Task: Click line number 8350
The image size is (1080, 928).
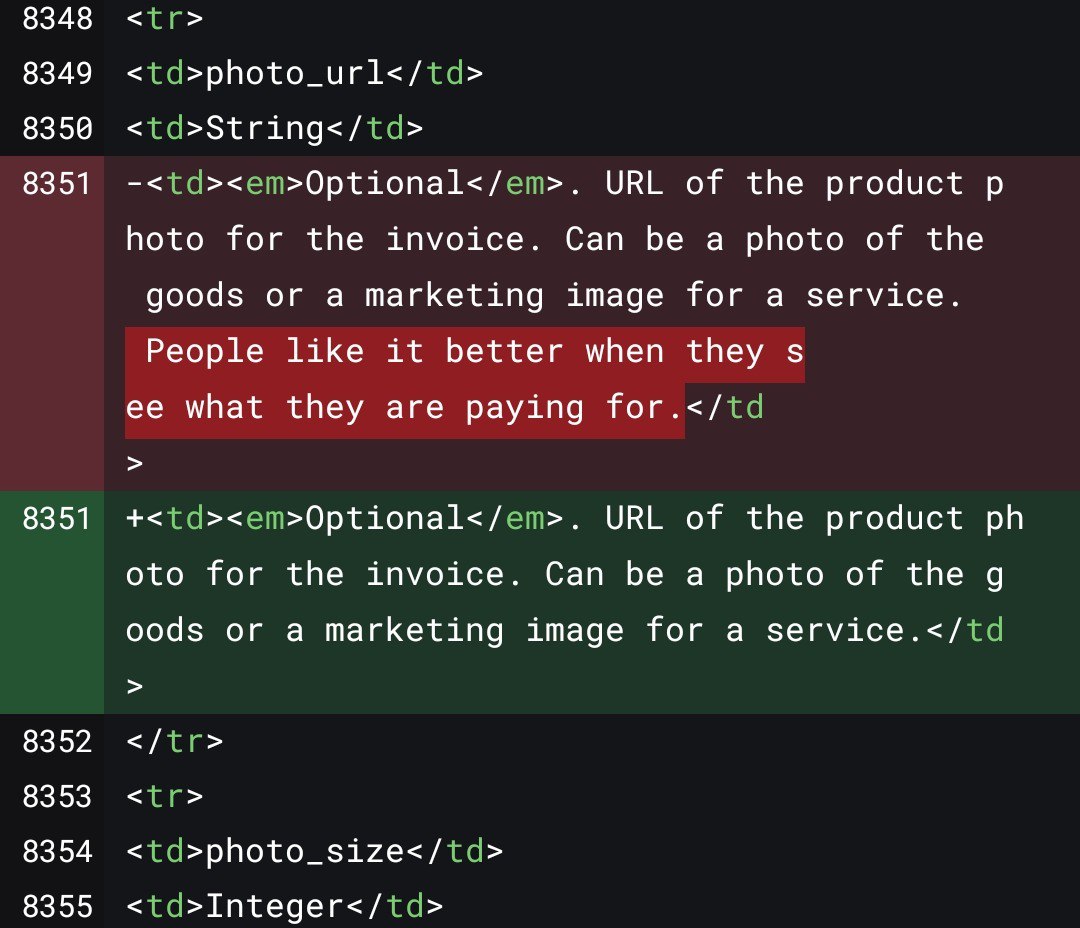Action: click(x=57, y=129)
